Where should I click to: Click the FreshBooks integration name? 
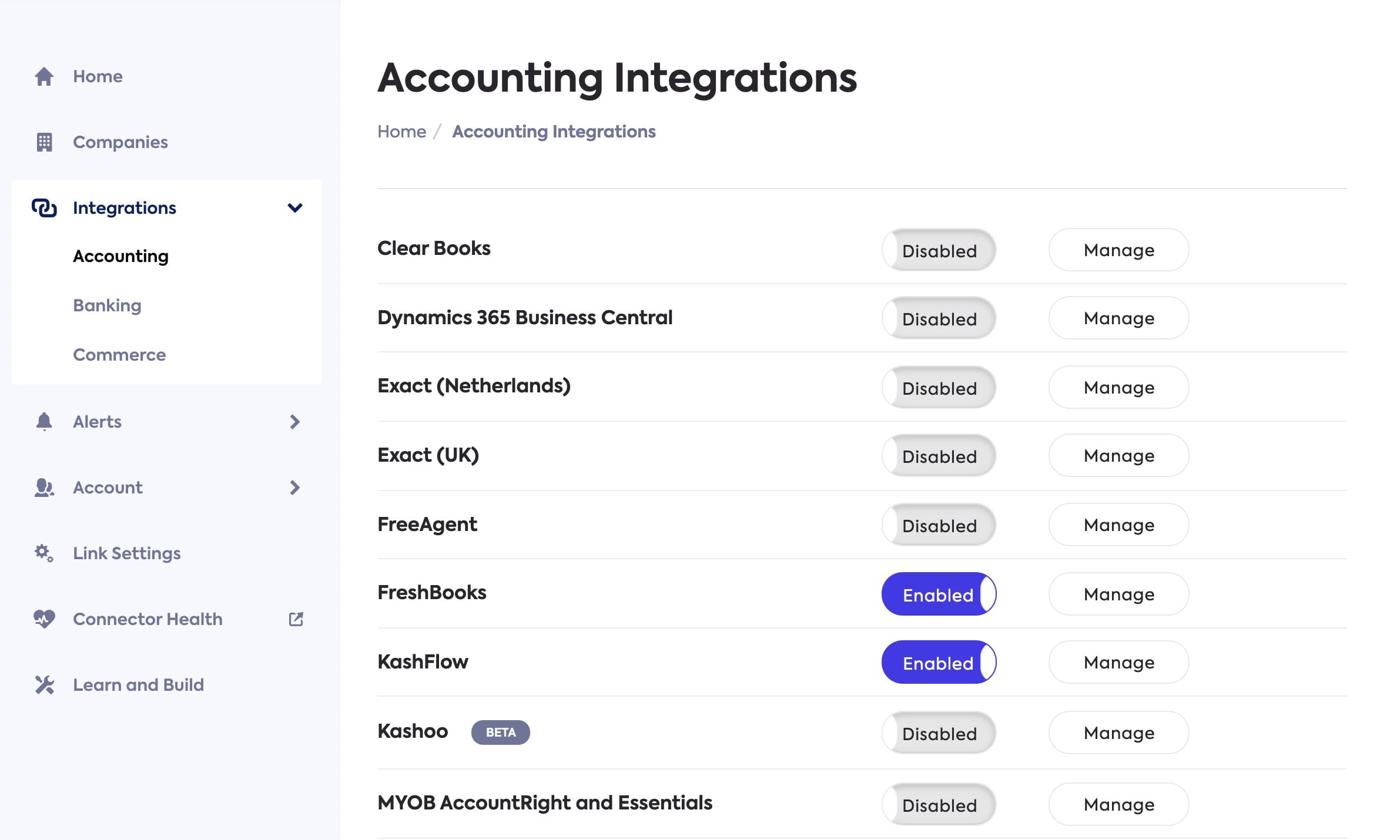pos(431,593)
